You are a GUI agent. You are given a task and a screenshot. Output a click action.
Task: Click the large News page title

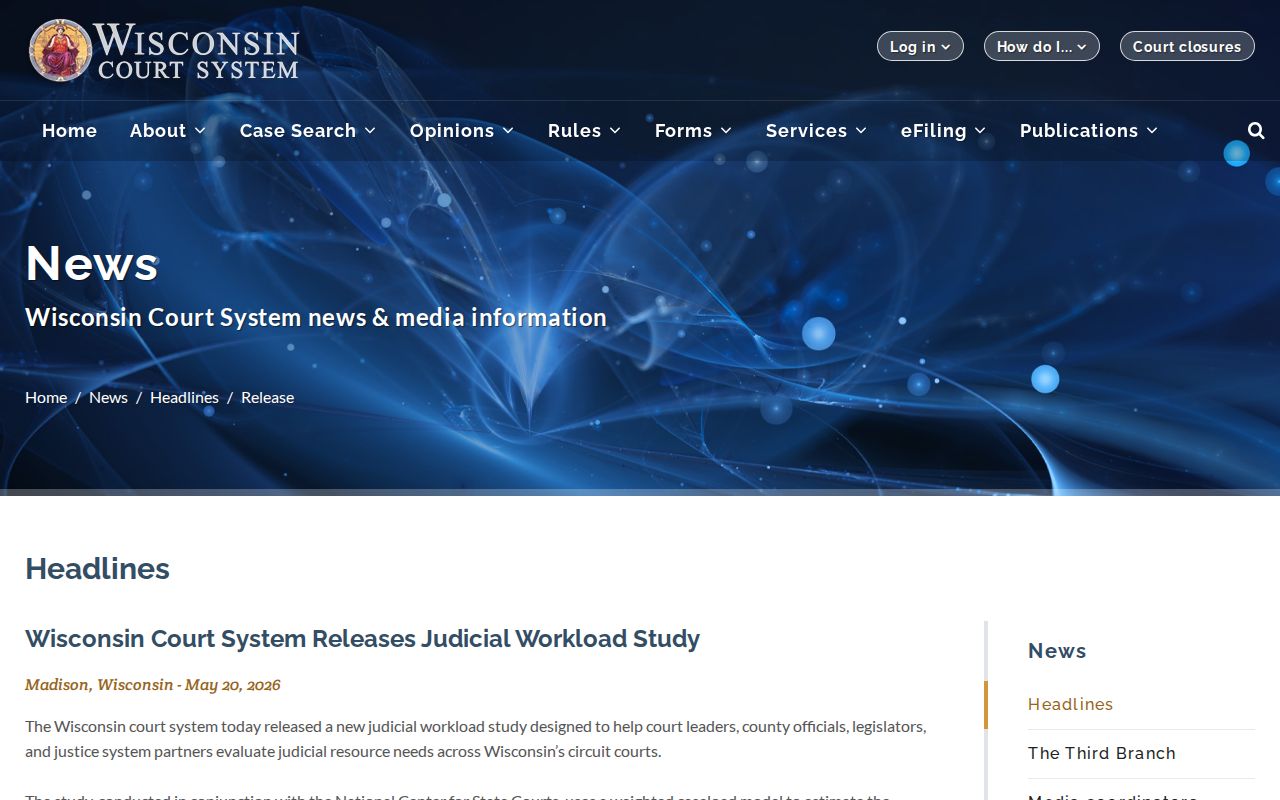tap(92, 263)
